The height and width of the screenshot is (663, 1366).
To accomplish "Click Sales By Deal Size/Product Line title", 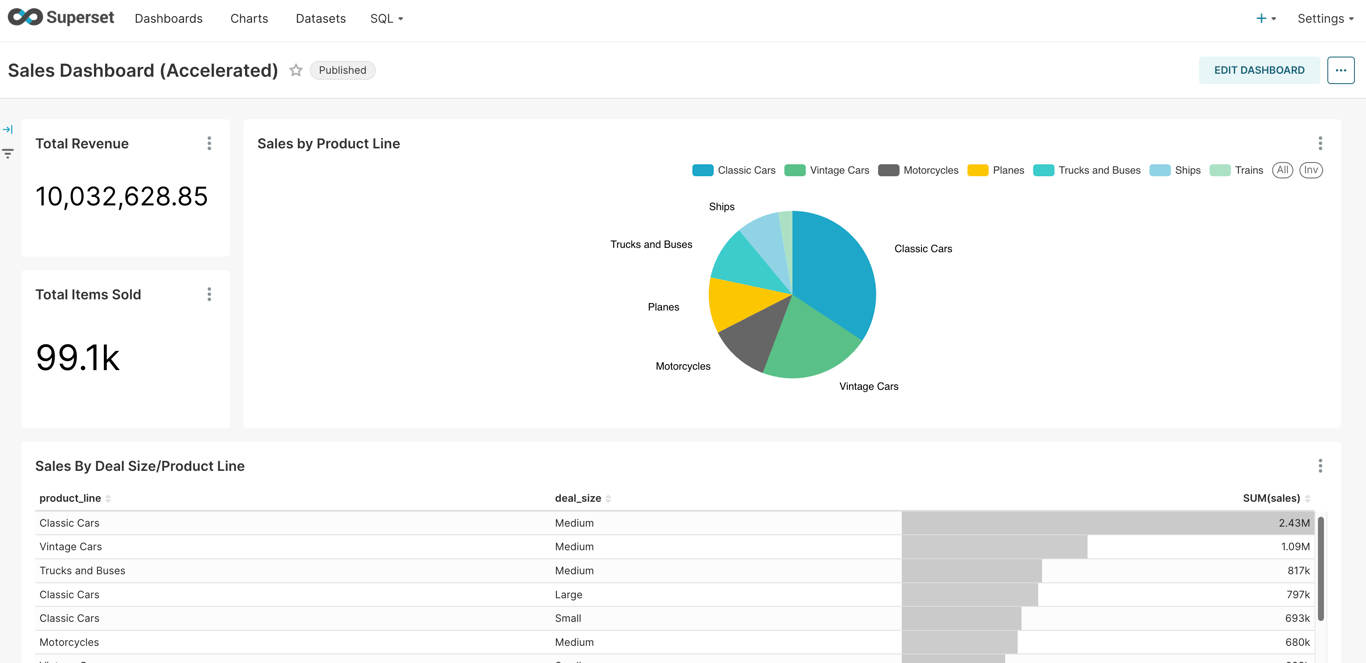I will coord(140,466).
